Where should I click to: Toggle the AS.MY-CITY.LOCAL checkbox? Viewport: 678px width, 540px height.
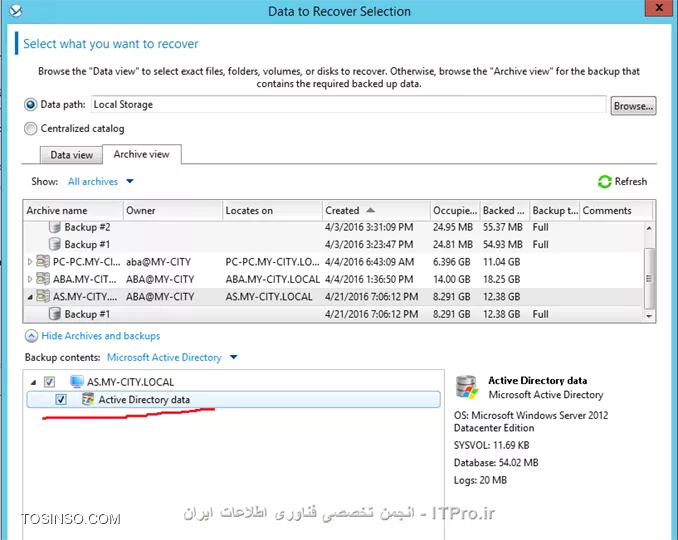click(x=49, y=382)
